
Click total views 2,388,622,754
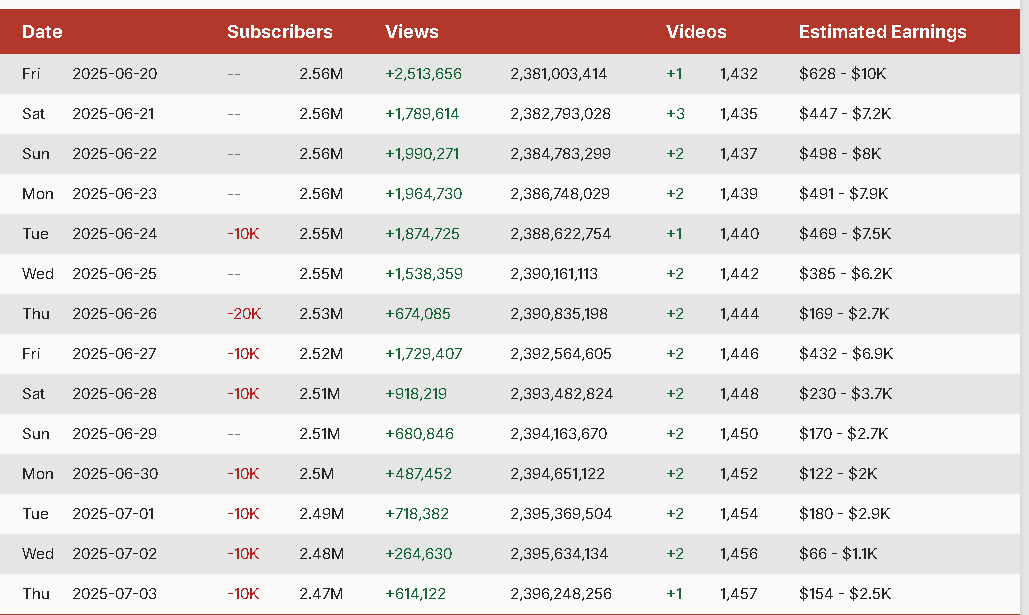(560, 234)
